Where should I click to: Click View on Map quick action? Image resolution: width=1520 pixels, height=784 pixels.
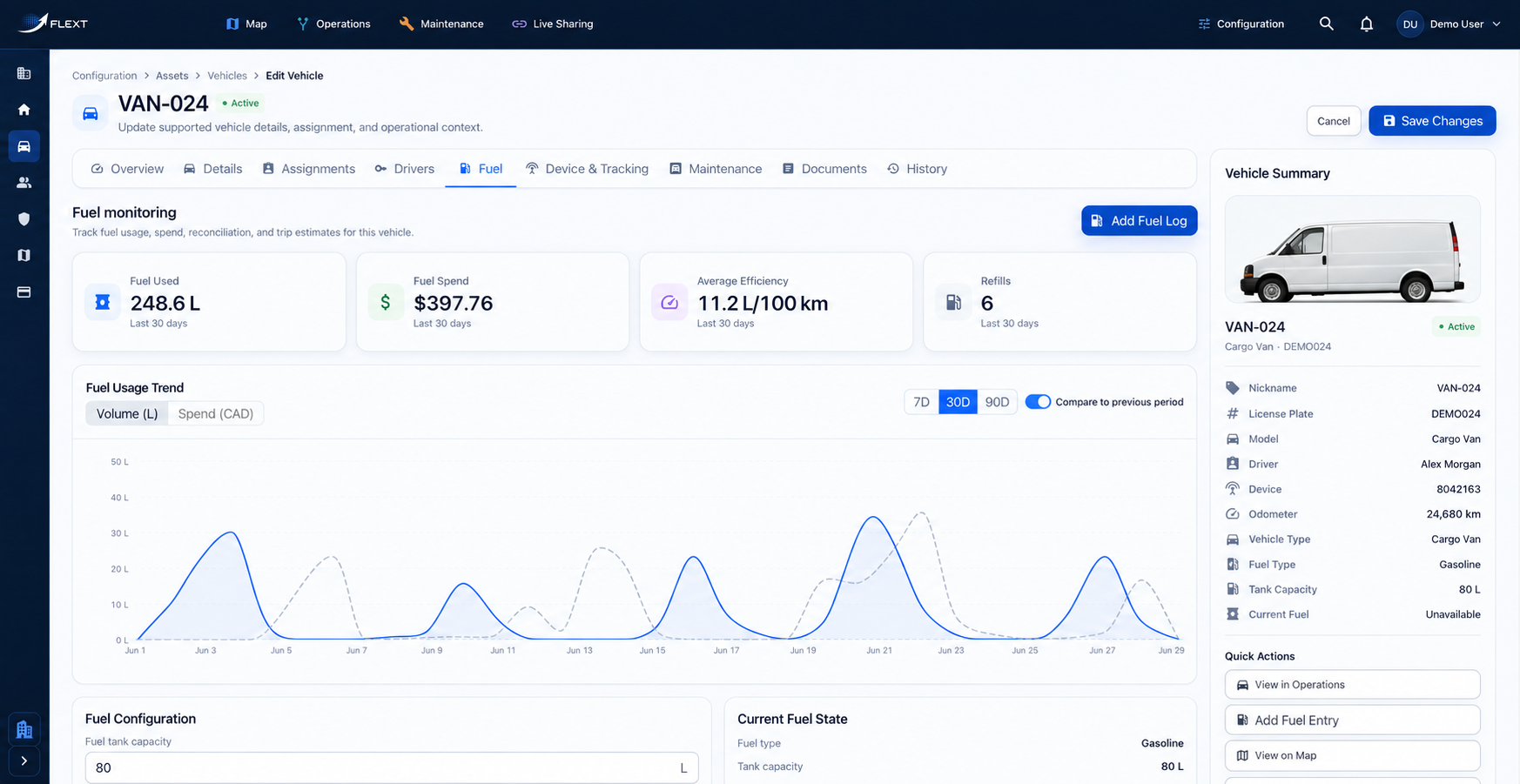(x=1352, y=755)
